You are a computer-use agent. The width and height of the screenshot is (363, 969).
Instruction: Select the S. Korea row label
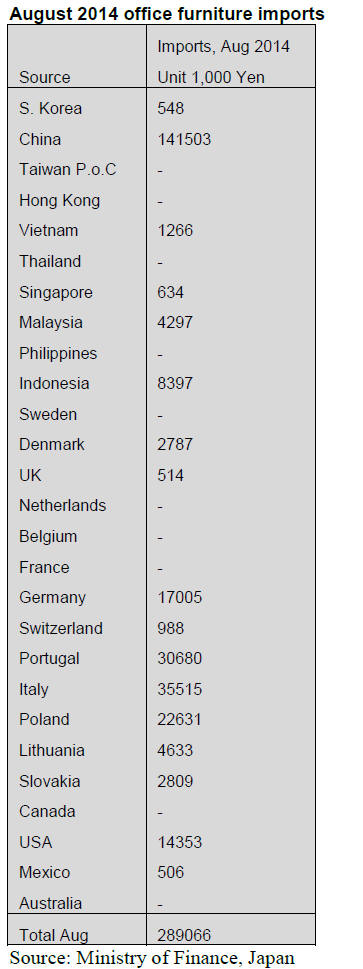(x=50, y=108)
